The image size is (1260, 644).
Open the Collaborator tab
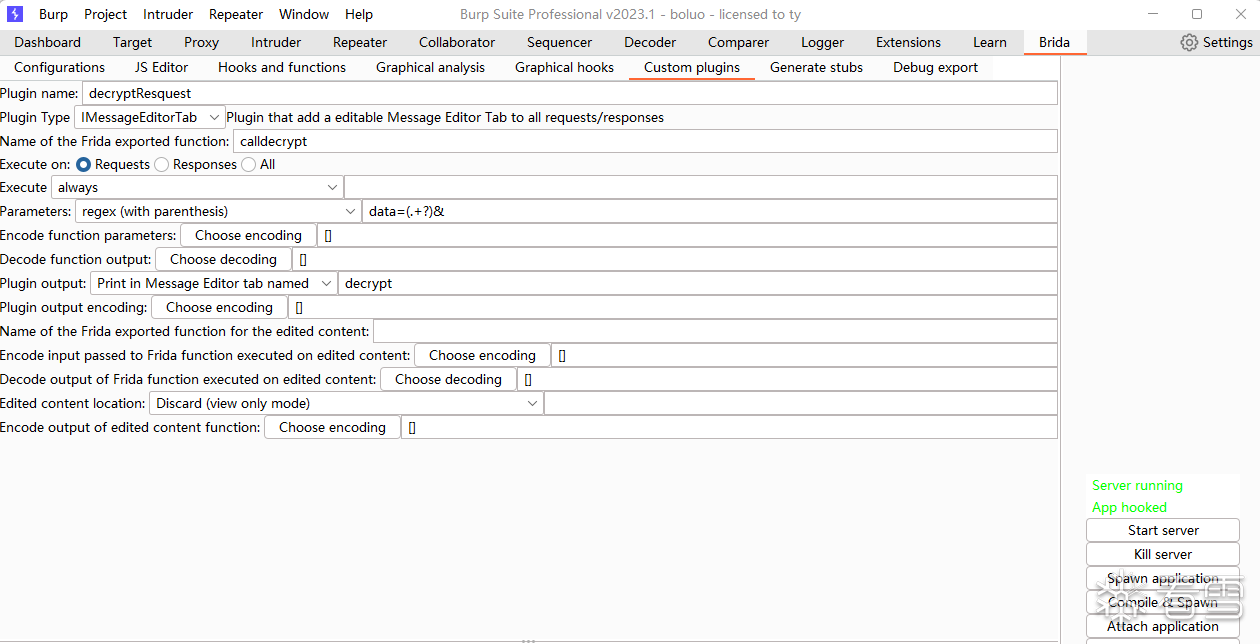pos(457,42)
